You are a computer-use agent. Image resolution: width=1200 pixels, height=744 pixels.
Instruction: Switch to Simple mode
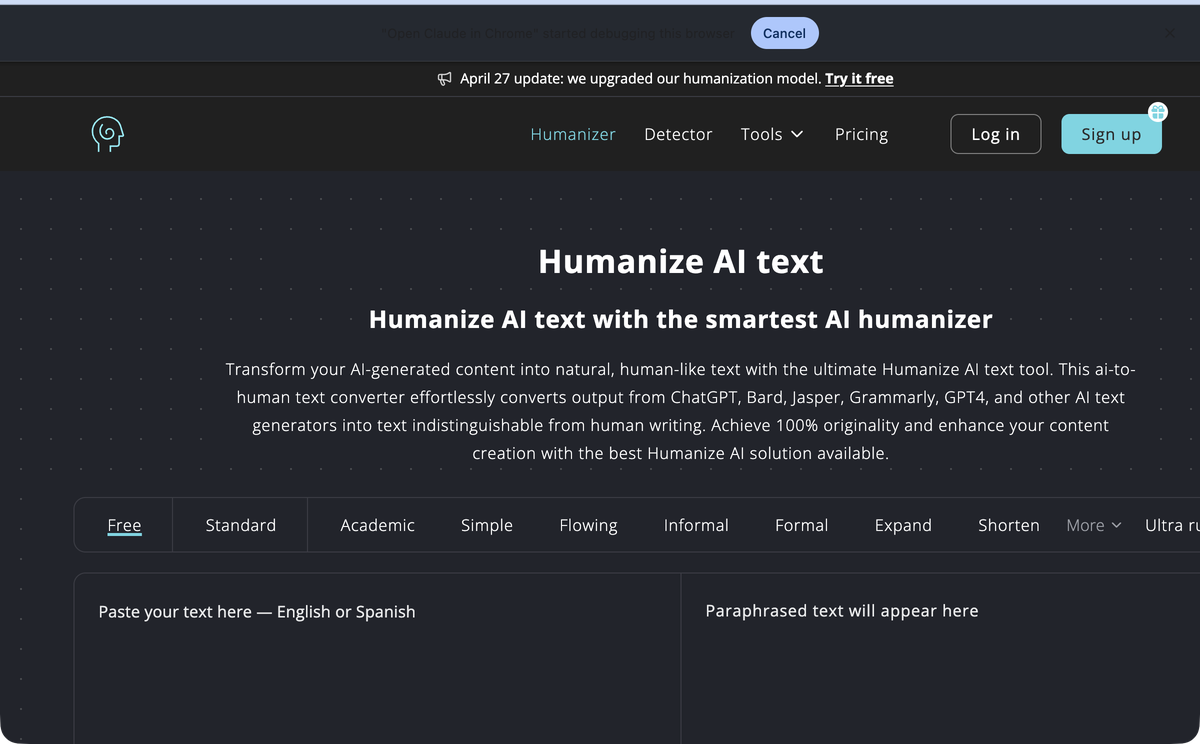[x=487, y=525]
